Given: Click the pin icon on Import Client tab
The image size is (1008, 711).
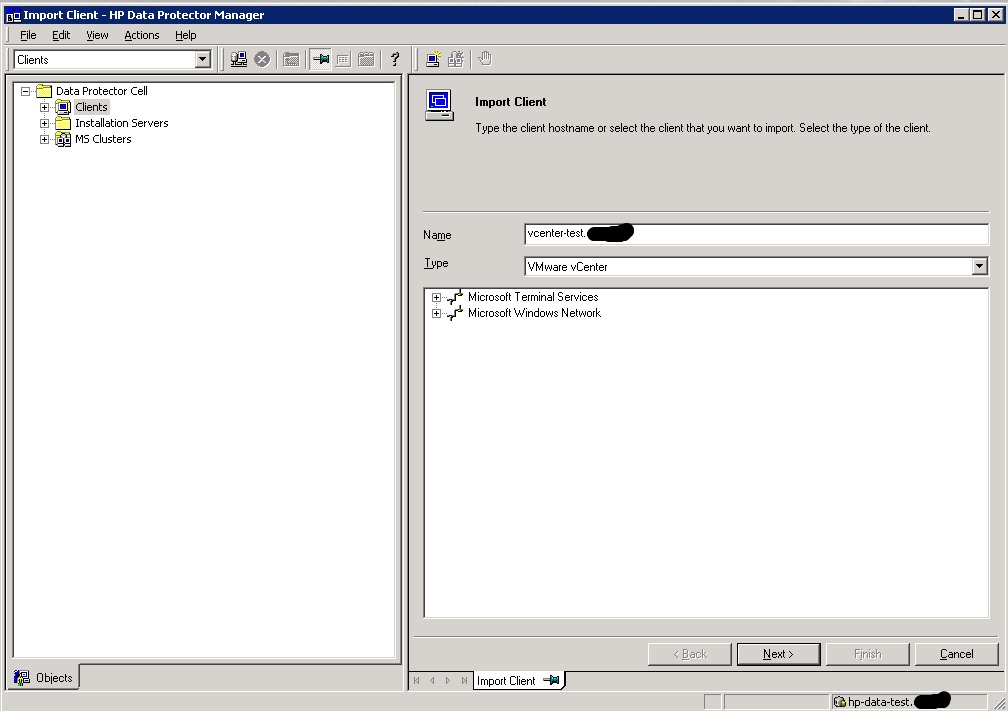Looking at the screenshot, I should 552,680.
